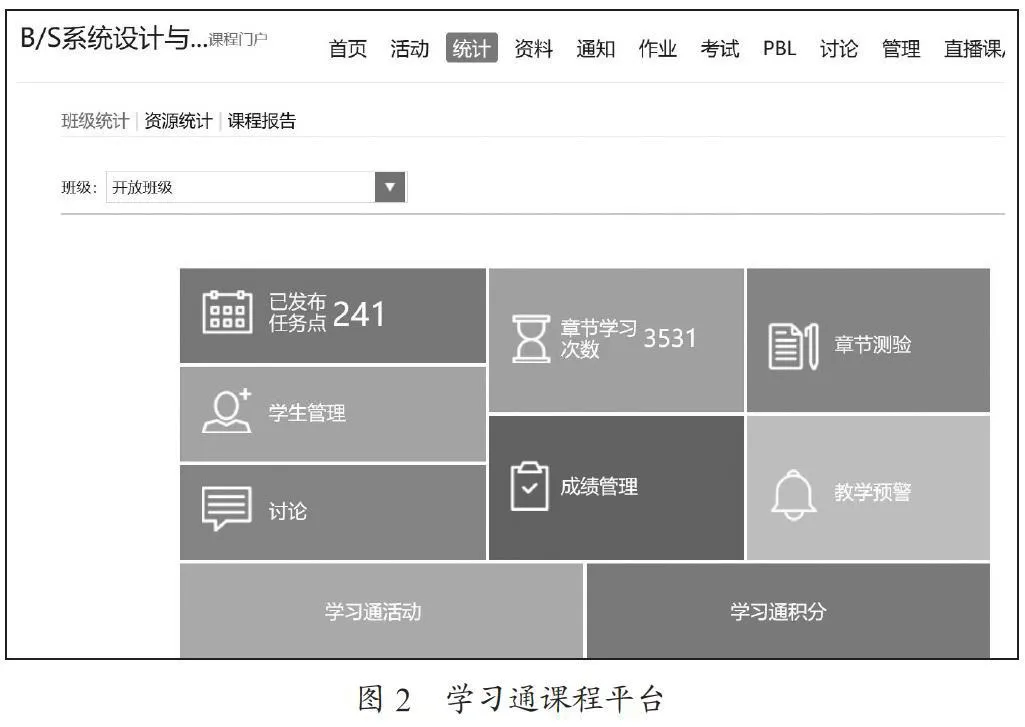Click the 章节学习次数 label
Screen dimensions: 1025x727
[598, 339]
